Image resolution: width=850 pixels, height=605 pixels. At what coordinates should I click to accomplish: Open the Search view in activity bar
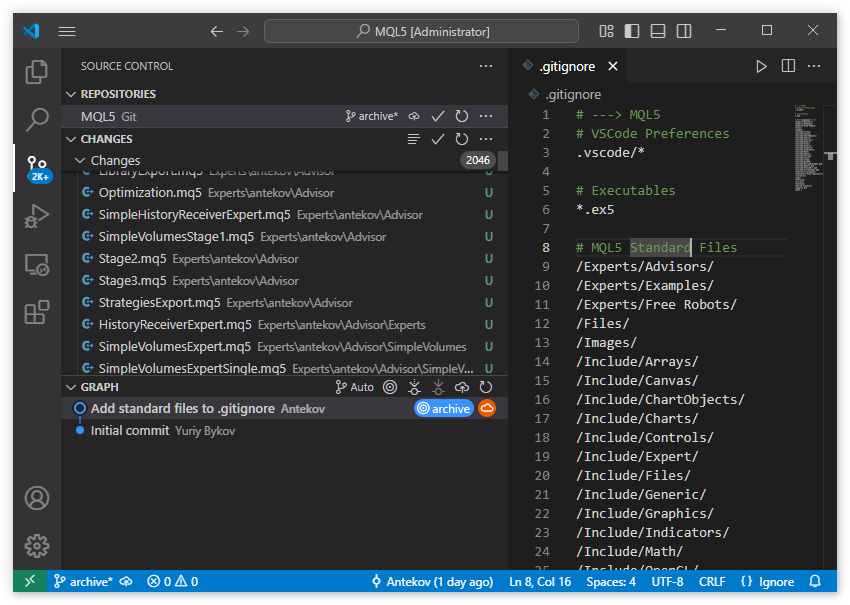[37, 119]
